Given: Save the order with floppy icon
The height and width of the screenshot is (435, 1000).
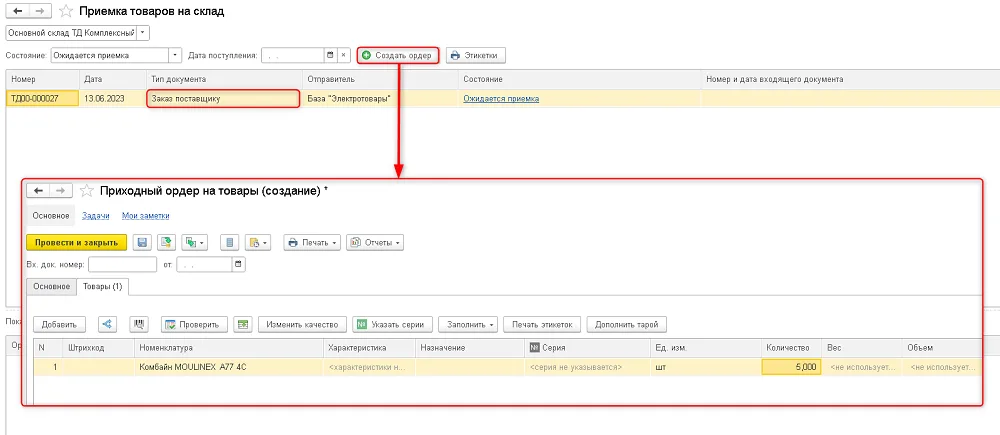Looking at the screenshot, I should point(142,242).
